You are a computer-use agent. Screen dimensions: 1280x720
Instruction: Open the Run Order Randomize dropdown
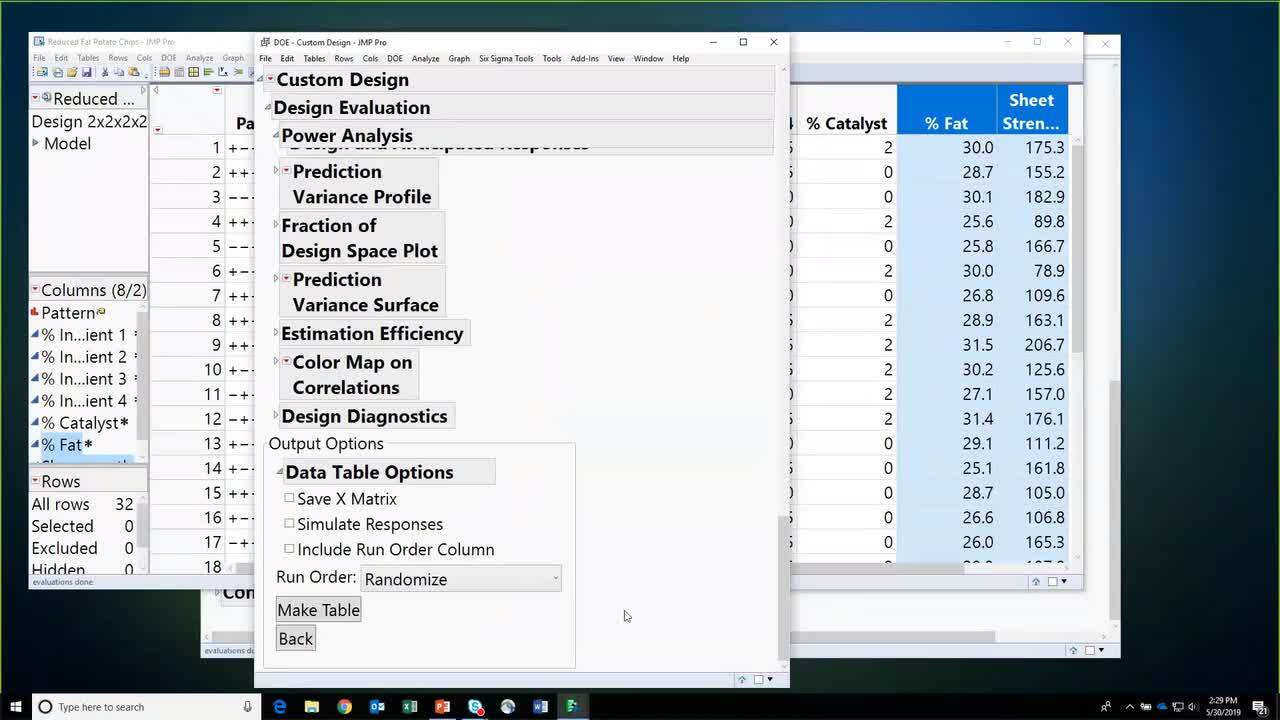[461, 579]
